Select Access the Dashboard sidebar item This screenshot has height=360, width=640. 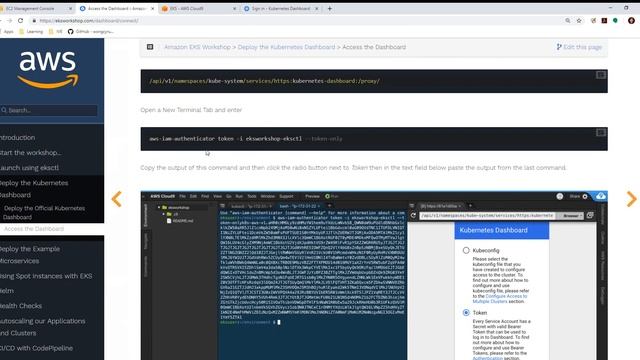click(34, 229)
